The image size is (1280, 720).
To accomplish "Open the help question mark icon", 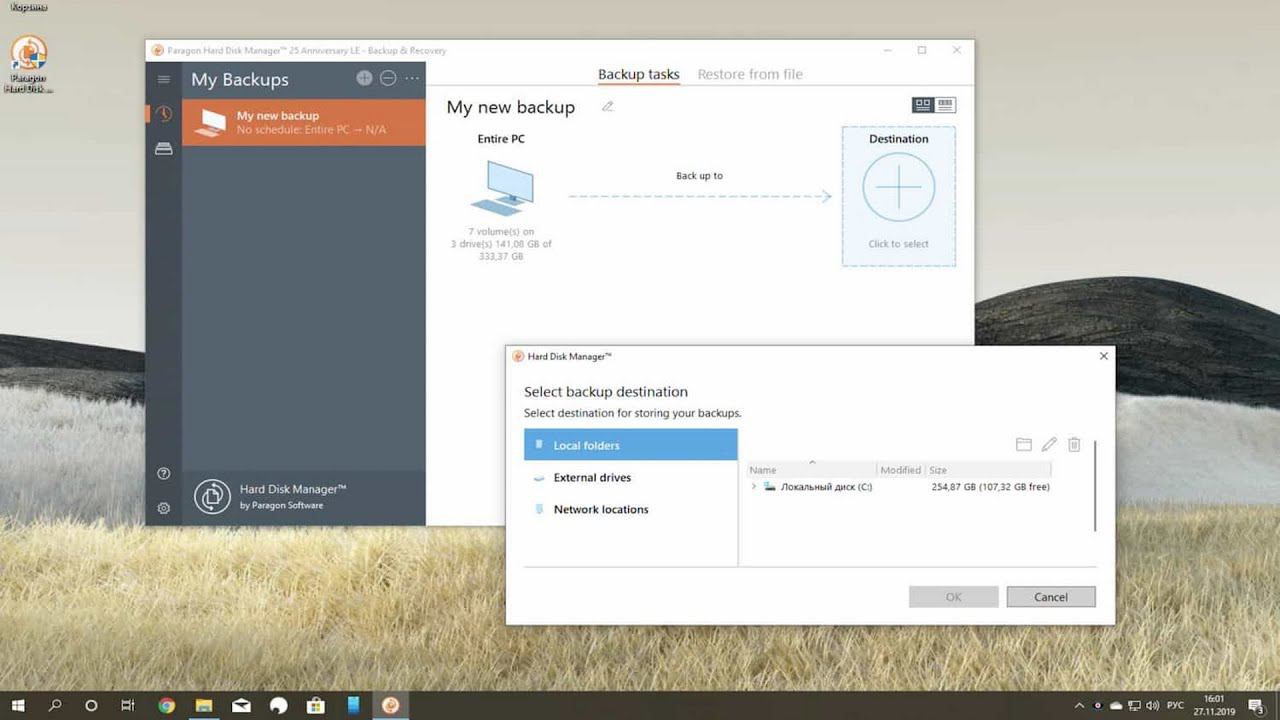I will click(x=164, y=473).
